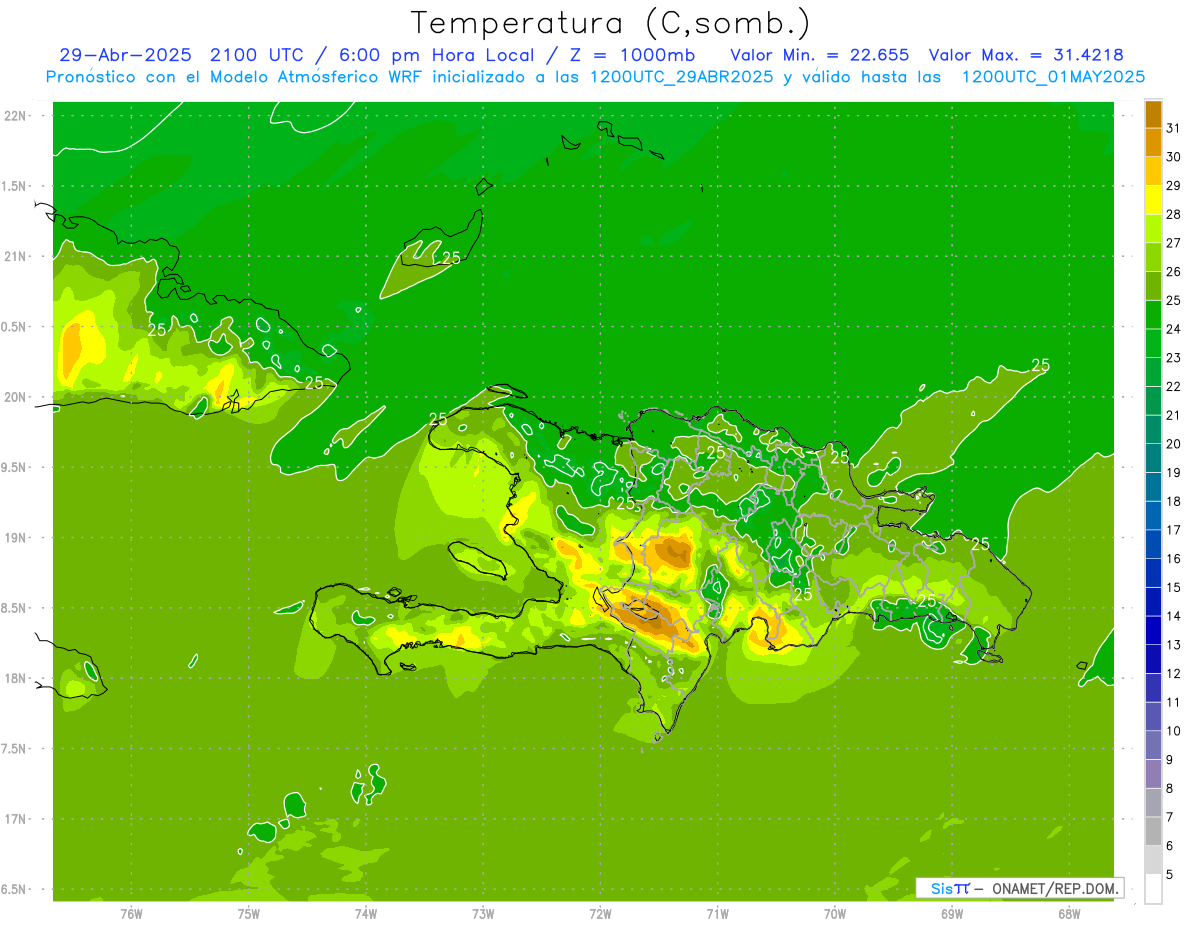Screen dimensions: 1200x927
Task: Click the "69W" longitude axis label
Action: point(952,914)
